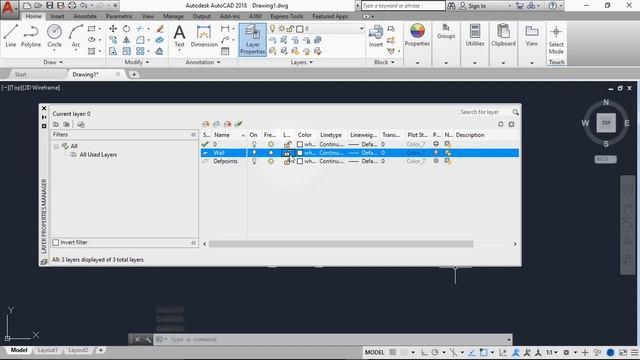Viewport: 640px width, 360px height.
Task: Toggle the Lock icon for layer 0
Action: coord(287,144)
